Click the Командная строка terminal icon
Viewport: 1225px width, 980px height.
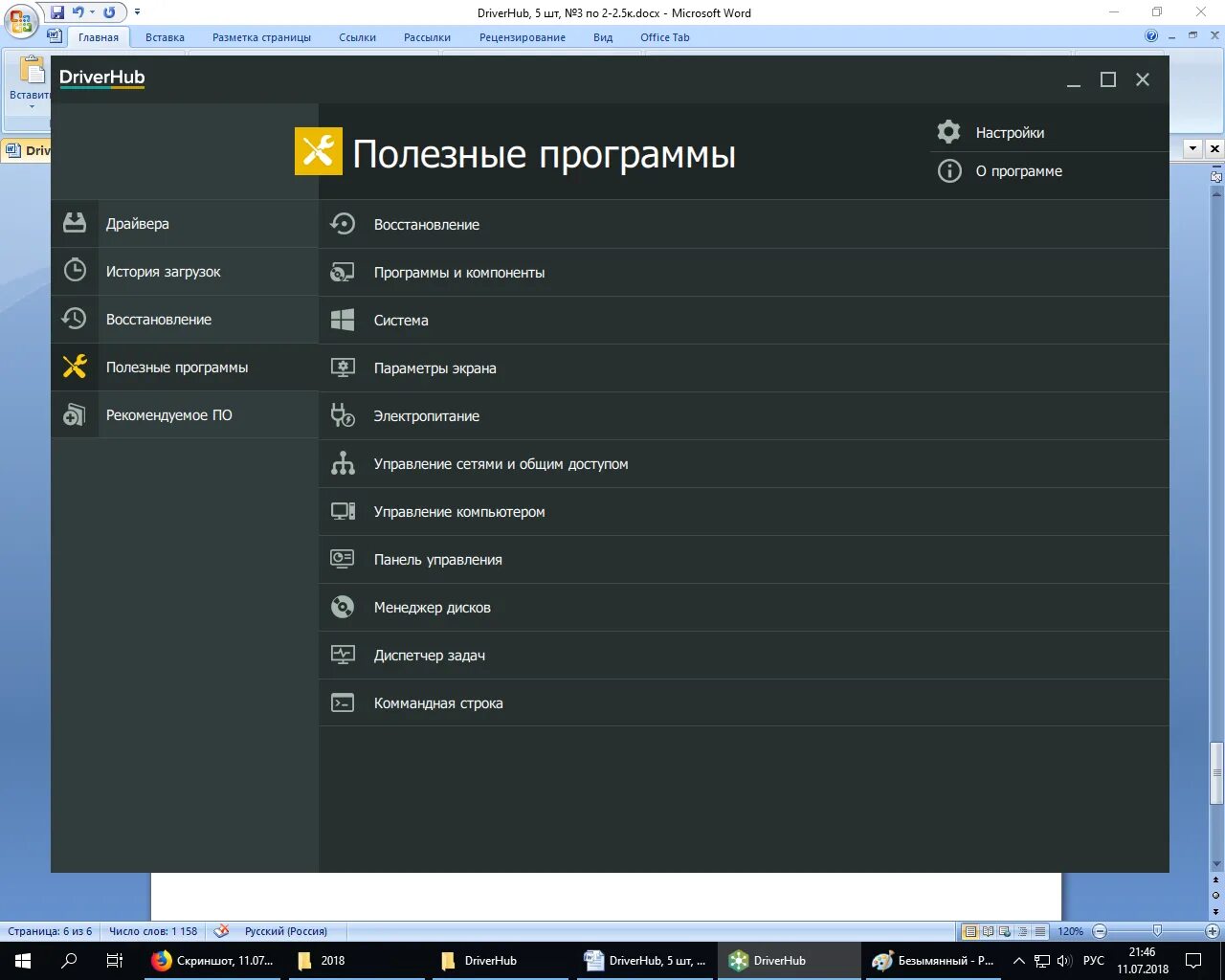click(x=343, y=702)
